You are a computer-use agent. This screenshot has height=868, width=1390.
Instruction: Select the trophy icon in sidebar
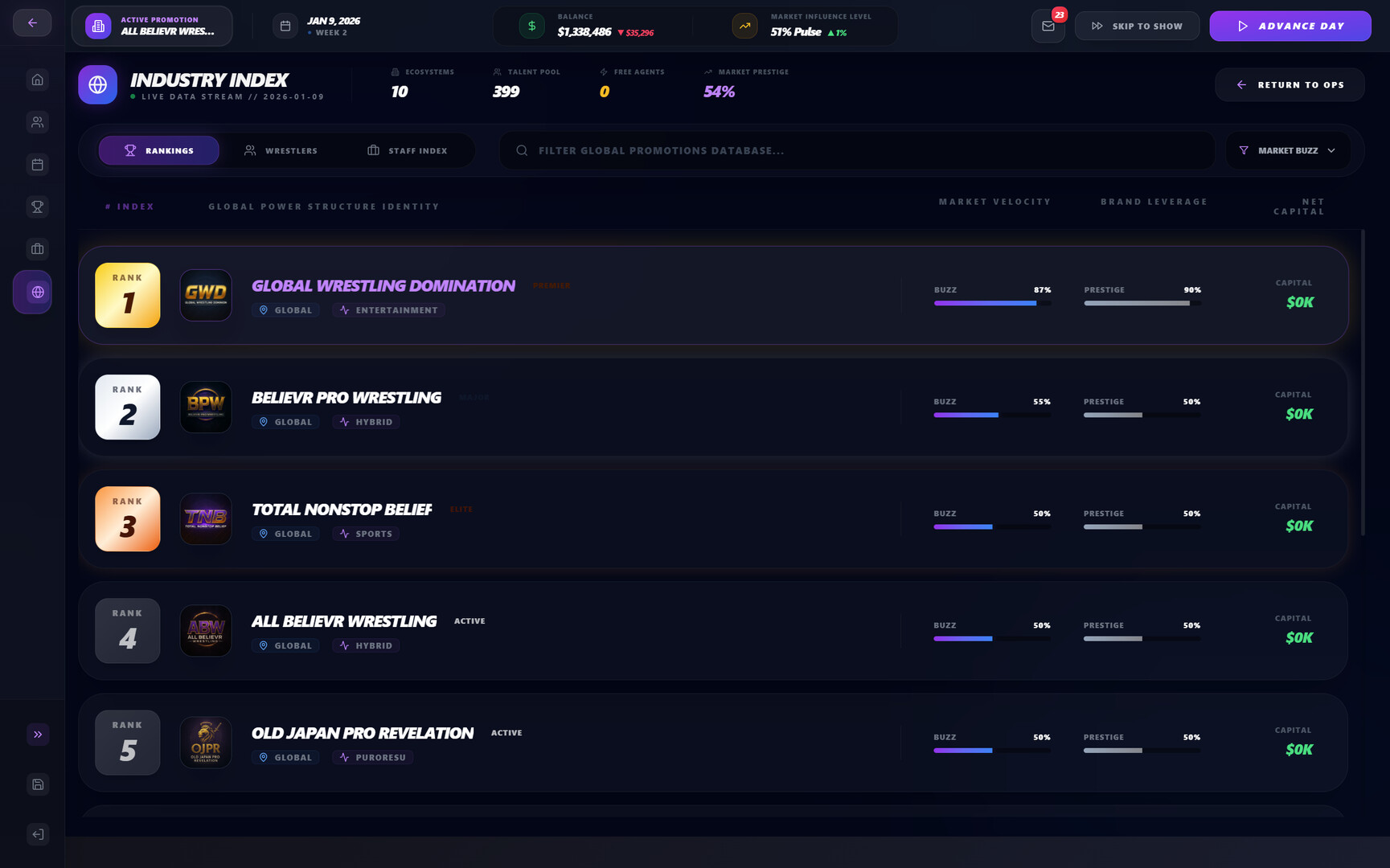click(37, 207)
